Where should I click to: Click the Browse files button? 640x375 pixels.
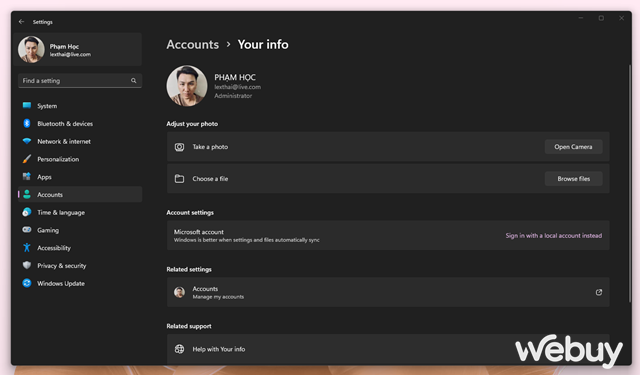tap(573, 179)
